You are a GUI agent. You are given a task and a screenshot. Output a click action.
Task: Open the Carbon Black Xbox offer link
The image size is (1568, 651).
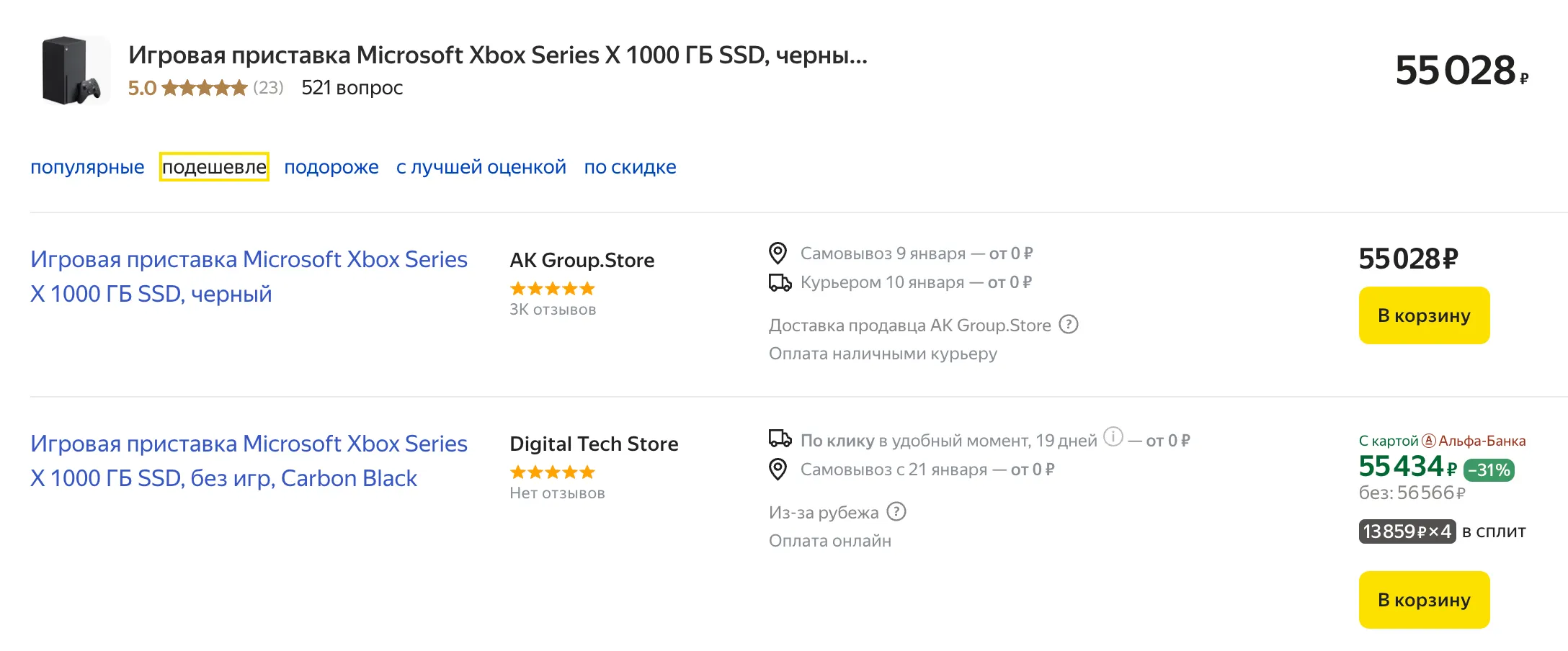click(249, 461)
